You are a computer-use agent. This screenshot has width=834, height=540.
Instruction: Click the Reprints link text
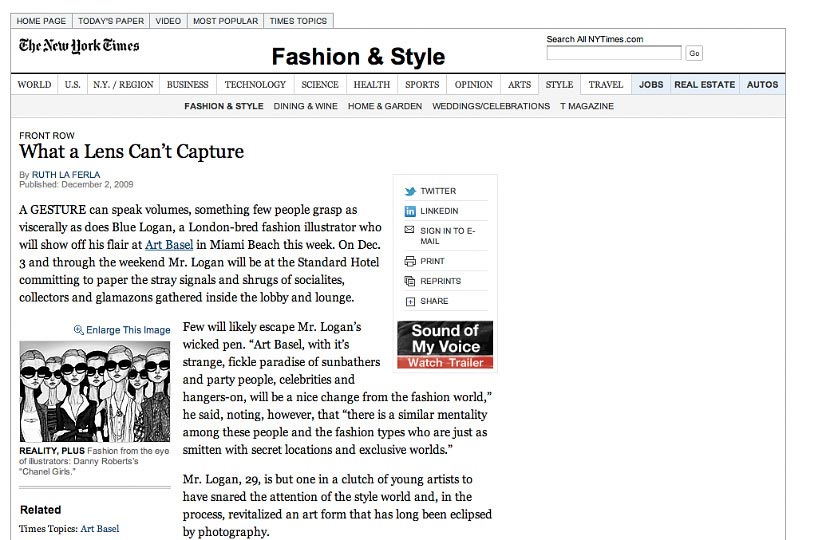point(440,281)
